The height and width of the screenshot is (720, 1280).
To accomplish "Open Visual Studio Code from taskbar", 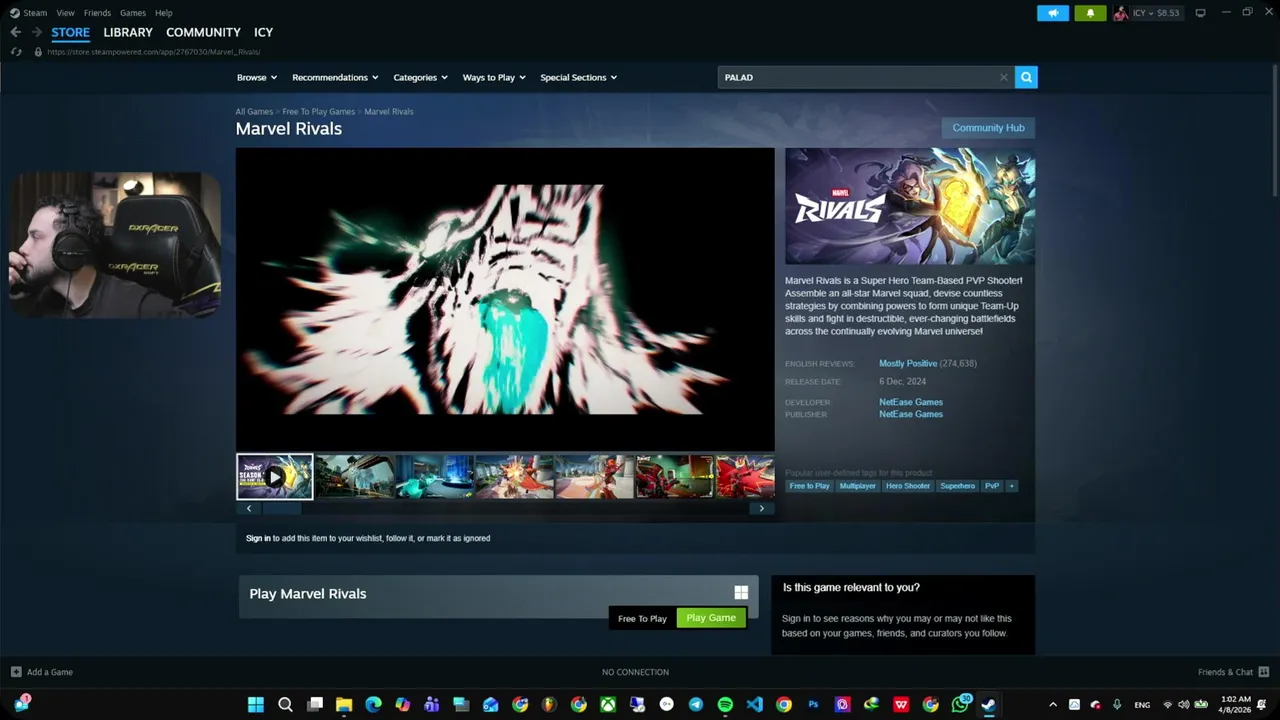I will [754, 704].
